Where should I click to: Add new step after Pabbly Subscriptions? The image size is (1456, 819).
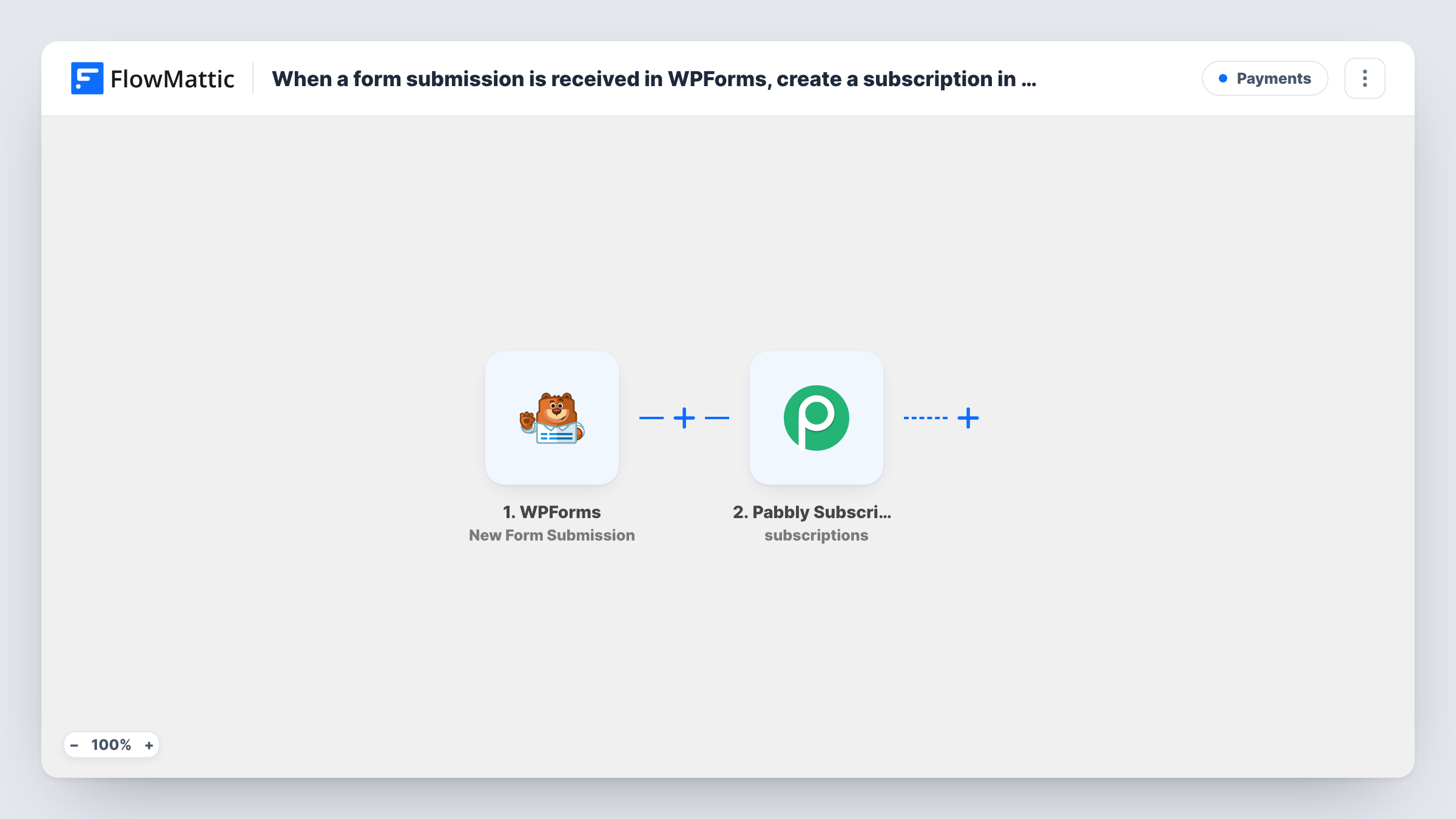(x=968, y=418)
